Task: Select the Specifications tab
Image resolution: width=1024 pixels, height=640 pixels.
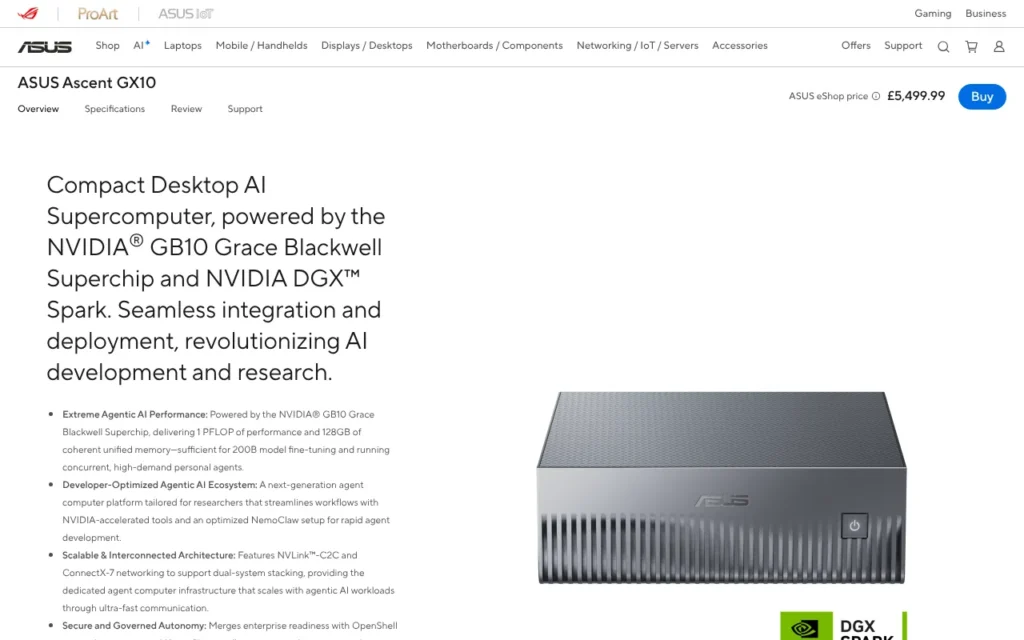Action: tap(114, 109)
